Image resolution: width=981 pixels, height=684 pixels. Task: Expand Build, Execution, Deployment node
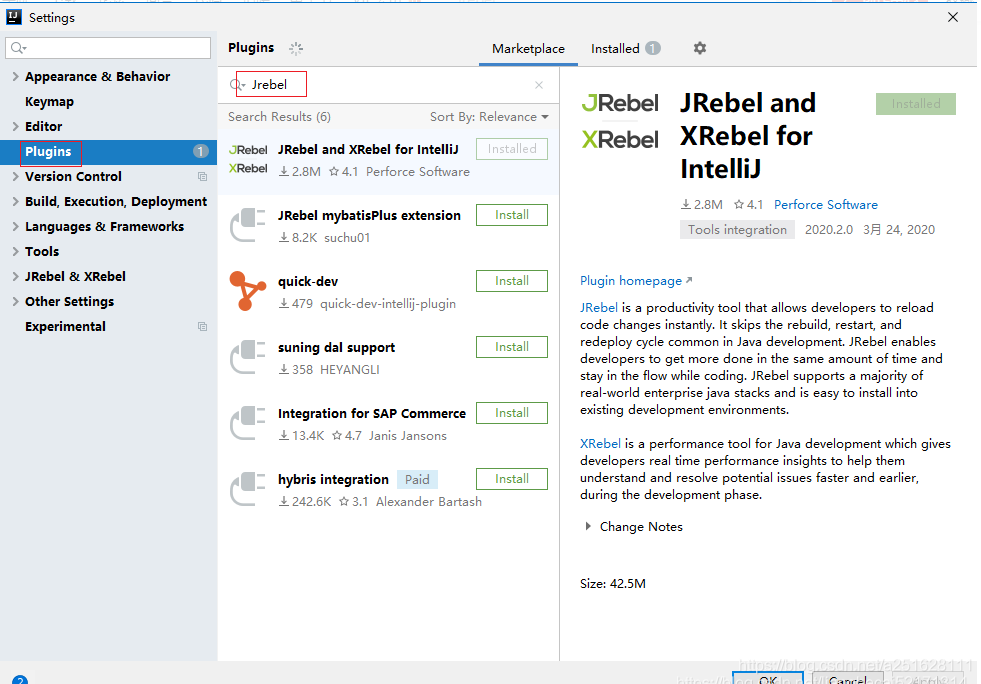click(15, 202)
